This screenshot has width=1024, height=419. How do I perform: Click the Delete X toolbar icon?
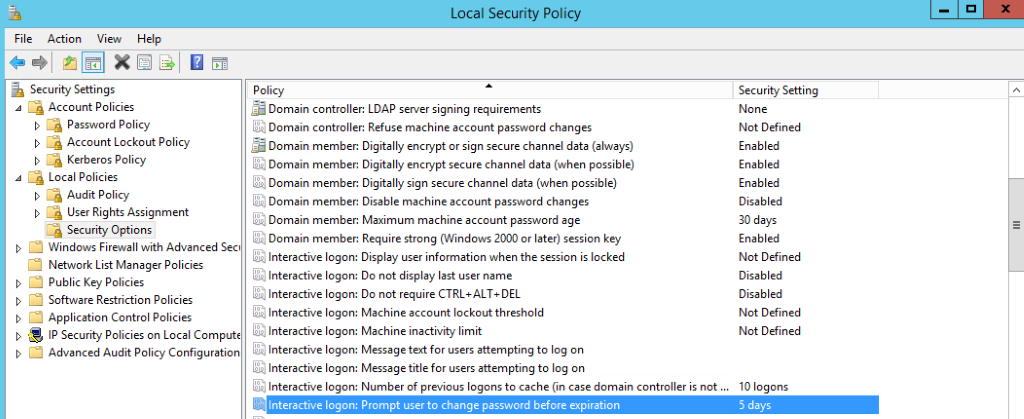point(122,63)
